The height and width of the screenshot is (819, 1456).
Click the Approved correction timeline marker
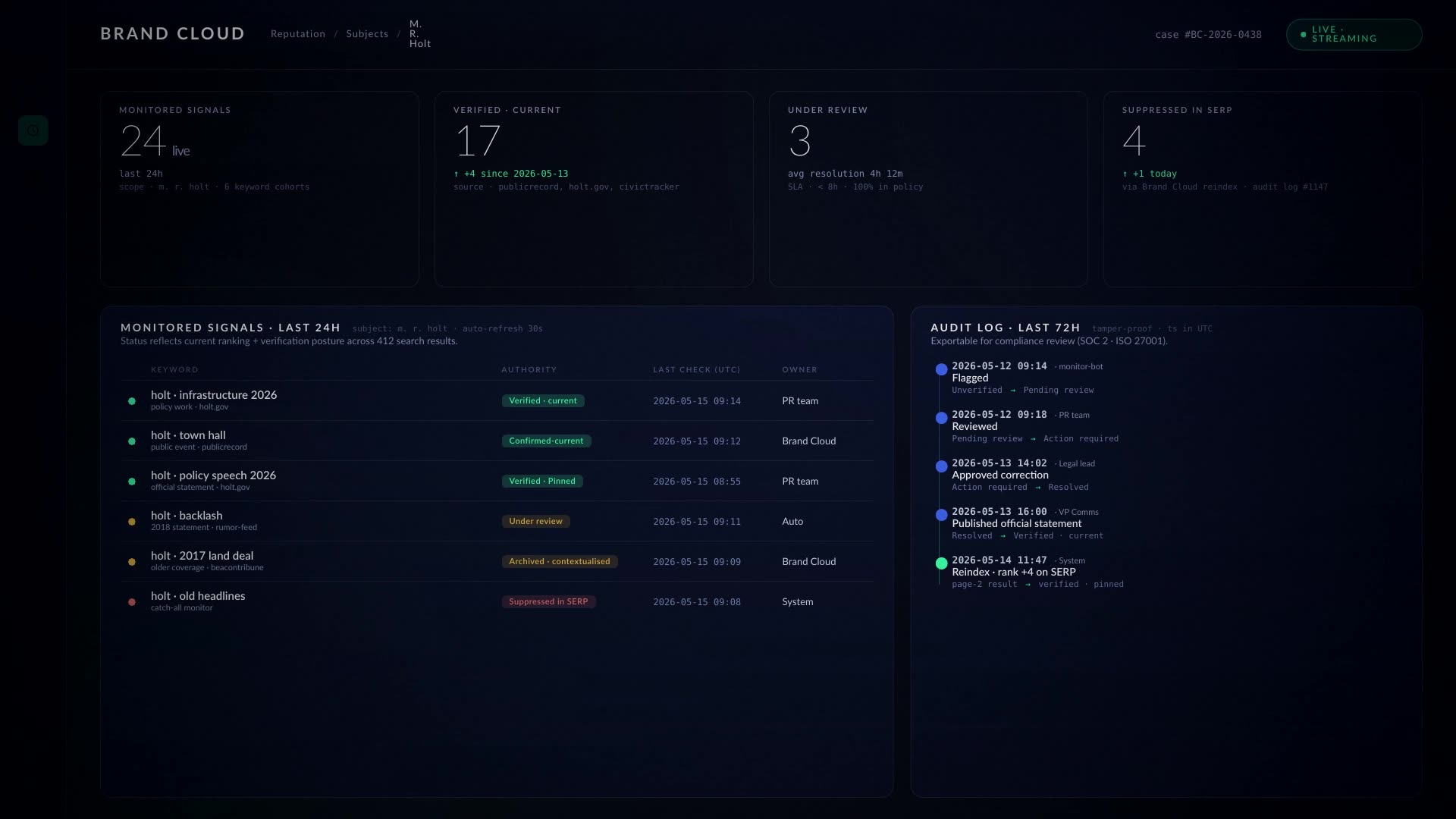(941, 466)
